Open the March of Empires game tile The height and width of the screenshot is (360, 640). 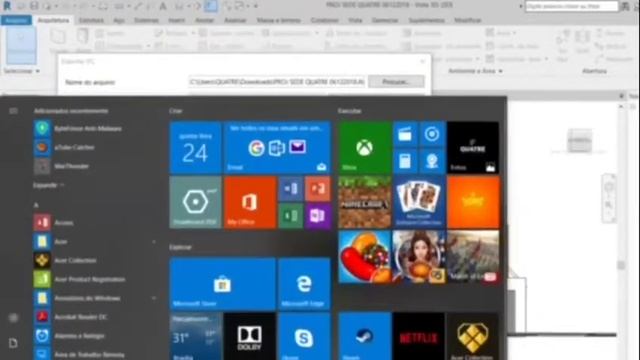(x=473, y=257)
